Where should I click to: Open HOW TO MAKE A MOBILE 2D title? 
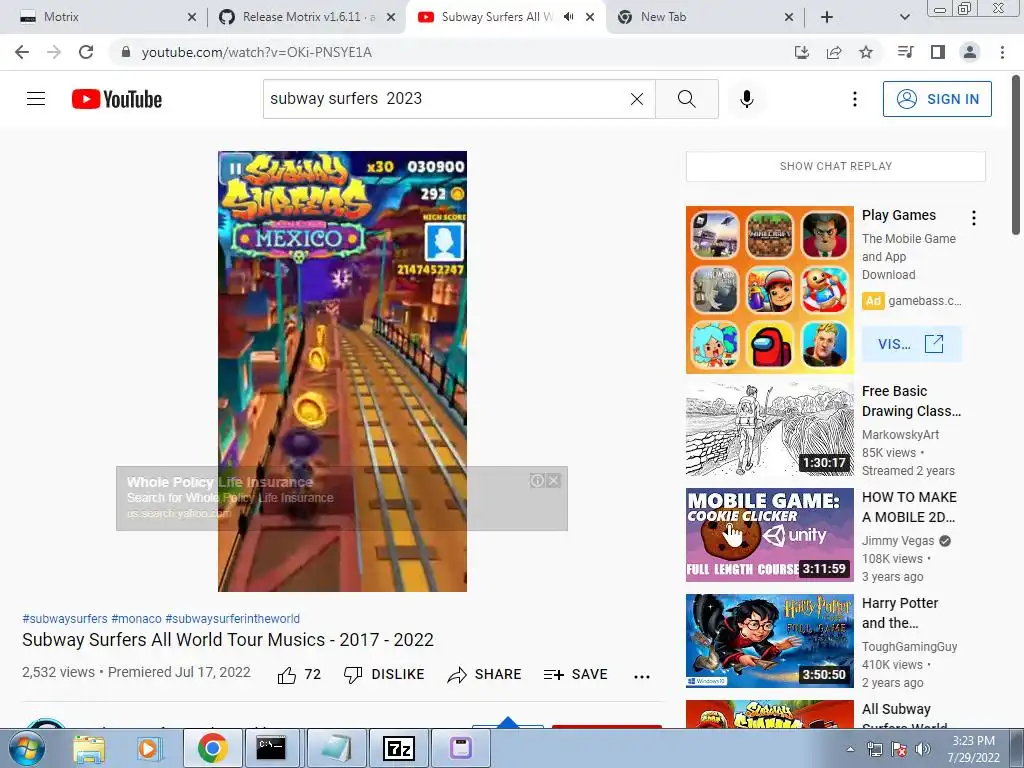[x=909, y=507]
